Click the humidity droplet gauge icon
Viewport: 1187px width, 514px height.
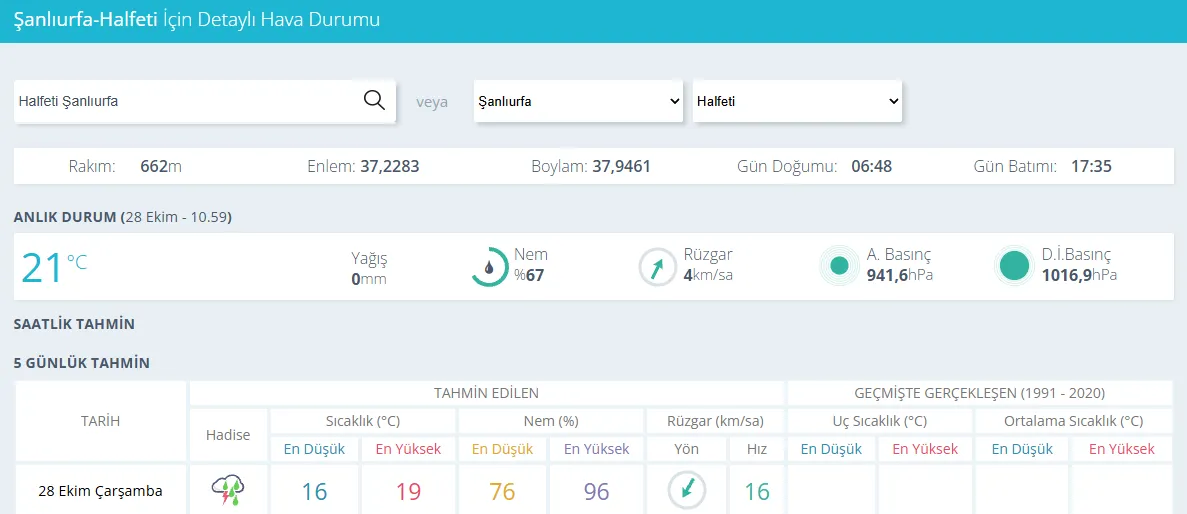490,266
